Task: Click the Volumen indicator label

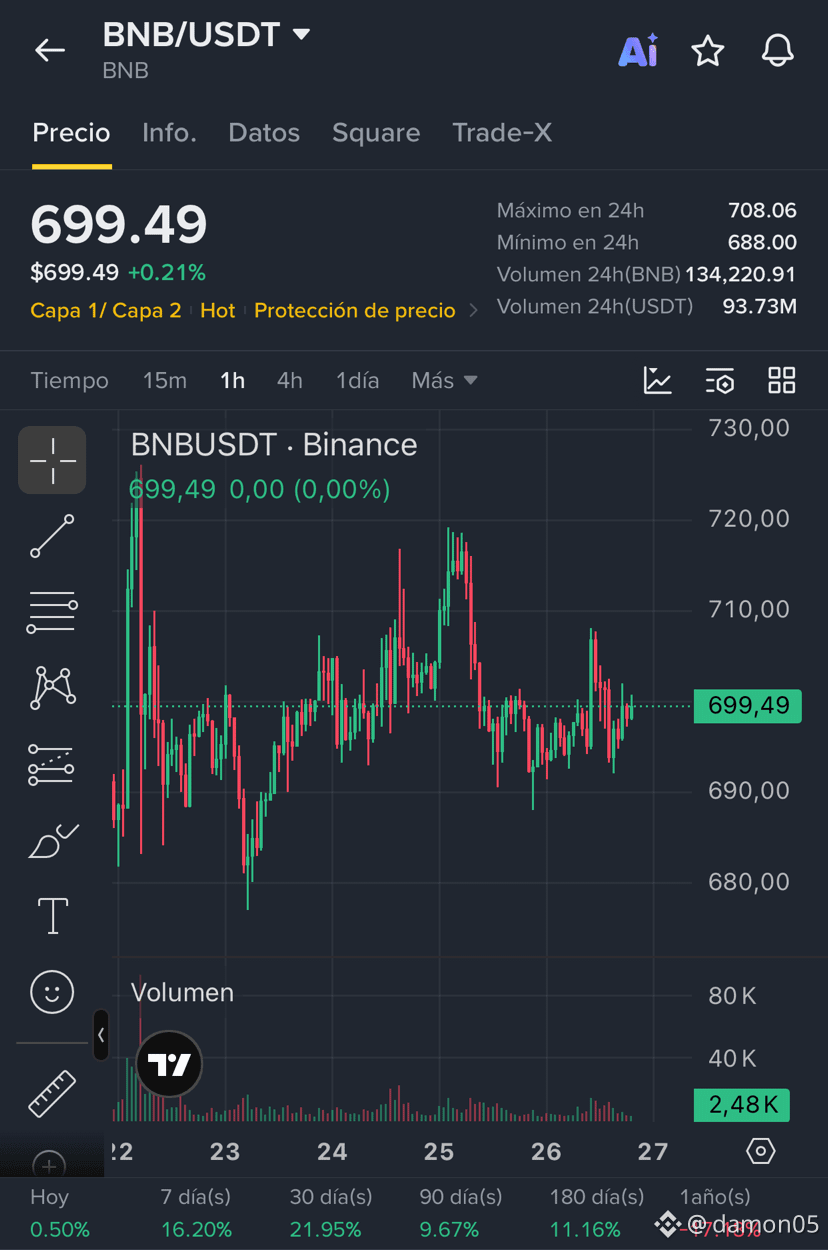Action: (x=182, y=993)
